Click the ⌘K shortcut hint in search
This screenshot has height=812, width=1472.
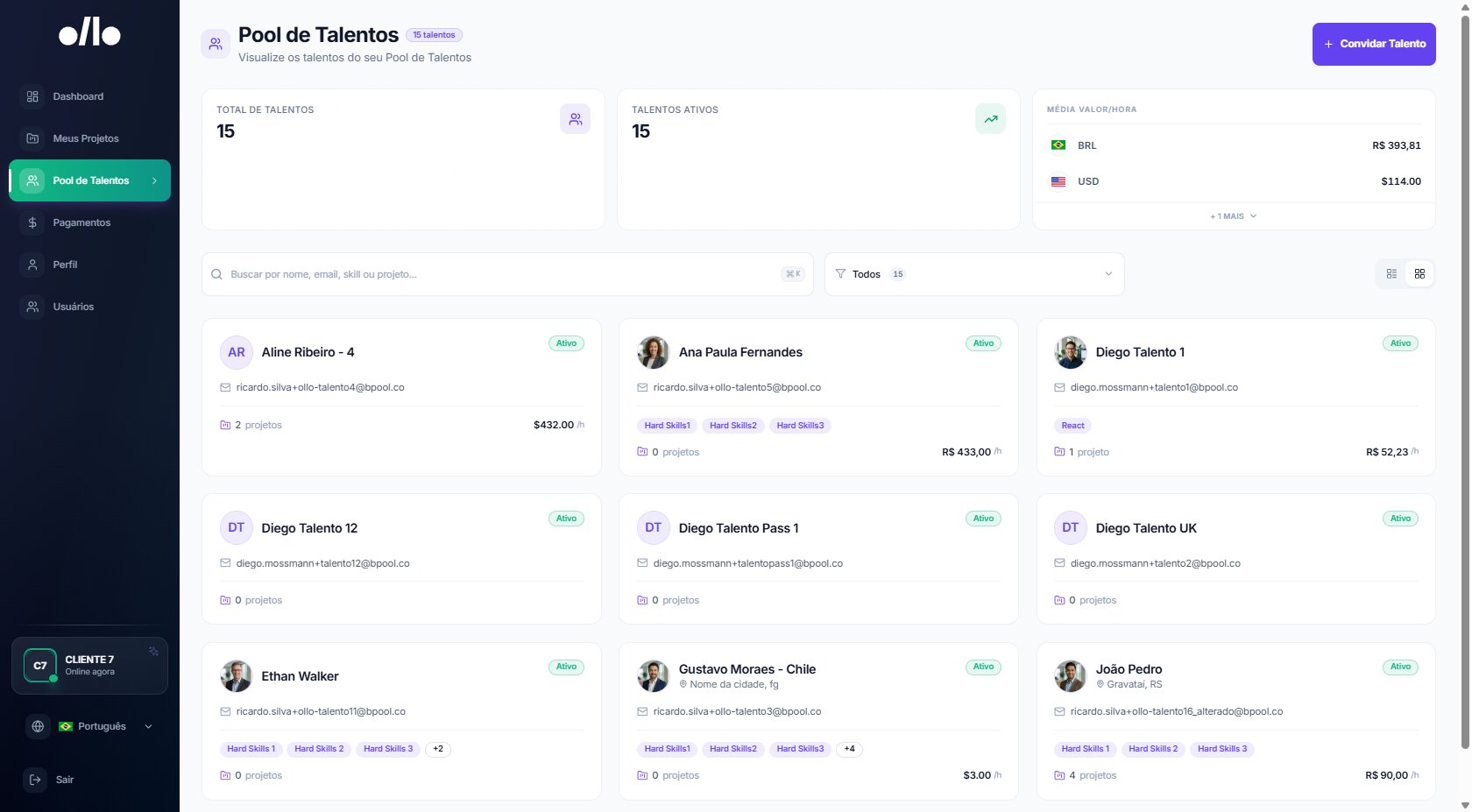tap(793, 274)
